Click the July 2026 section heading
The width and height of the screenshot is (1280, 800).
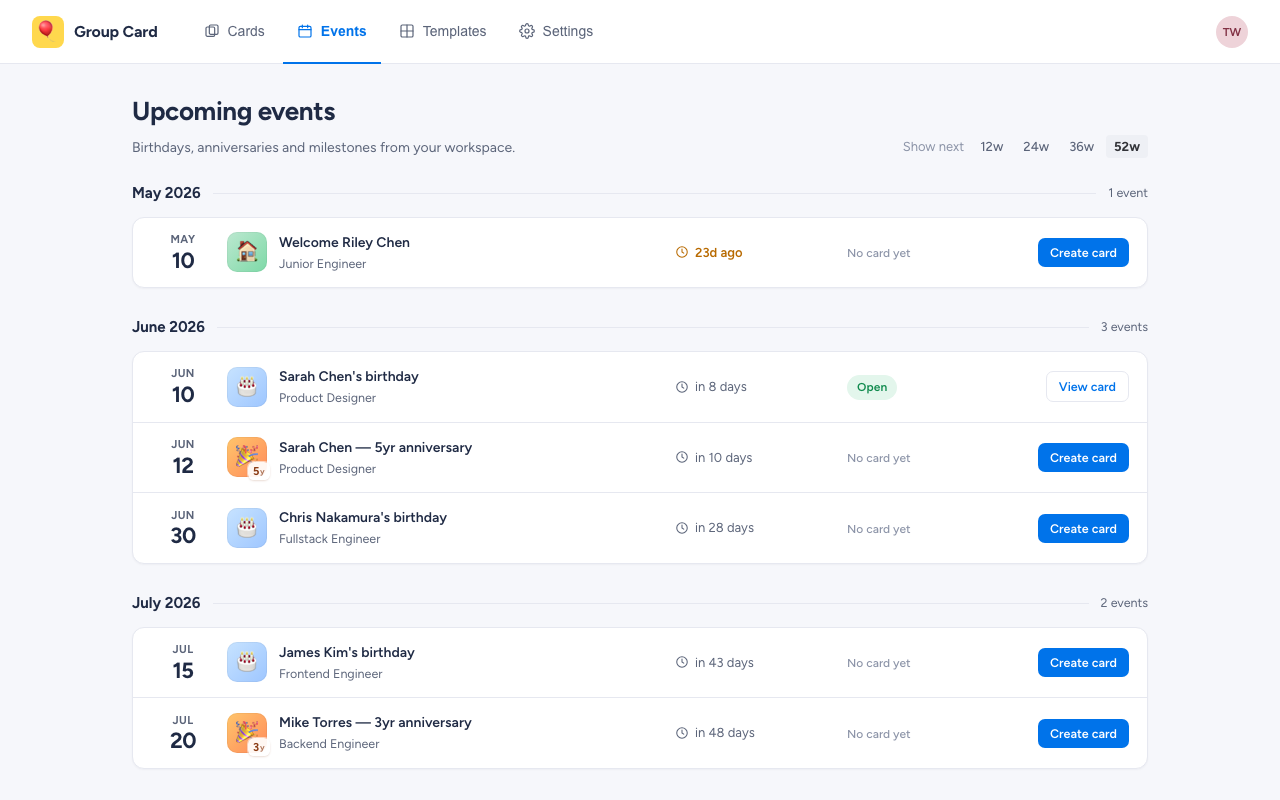click(x=166, y=603)
